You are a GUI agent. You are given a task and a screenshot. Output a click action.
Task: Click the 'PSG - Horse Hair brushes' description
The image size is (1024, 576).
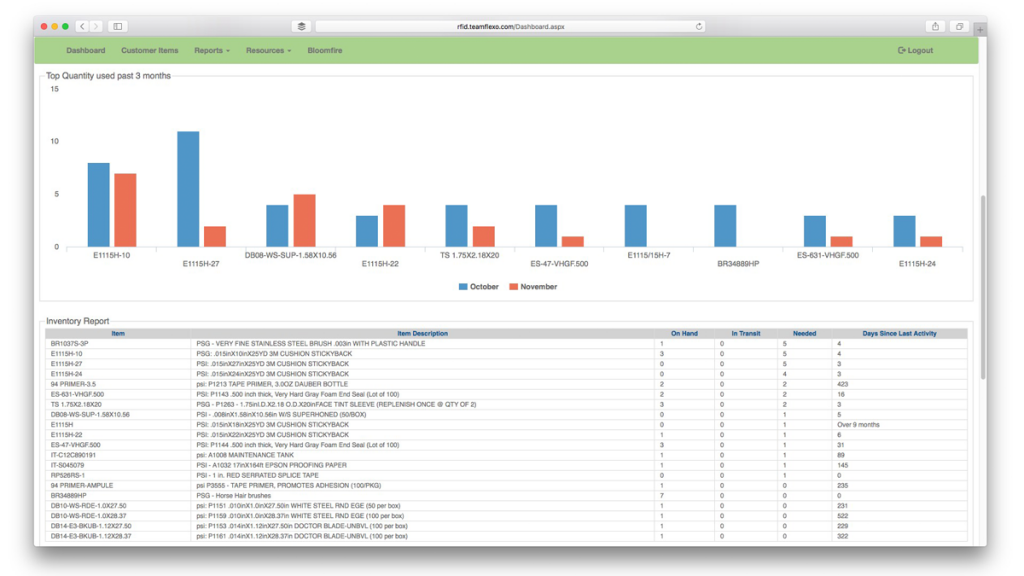233,496
